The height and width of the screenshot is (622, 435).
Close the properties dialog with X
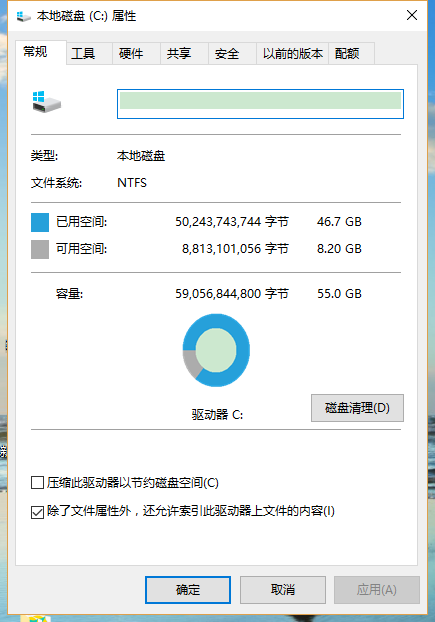coord(412,15)
